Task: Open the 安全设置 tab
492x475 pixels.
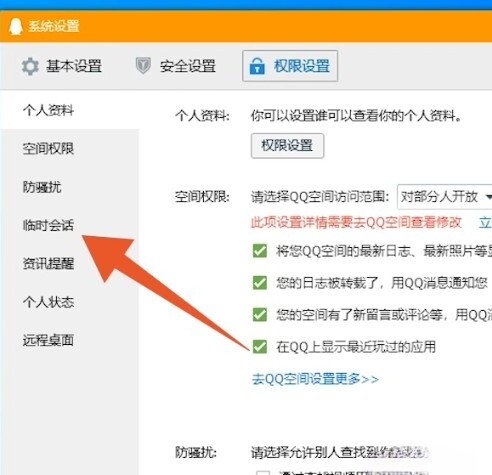Action: (176, 66)
